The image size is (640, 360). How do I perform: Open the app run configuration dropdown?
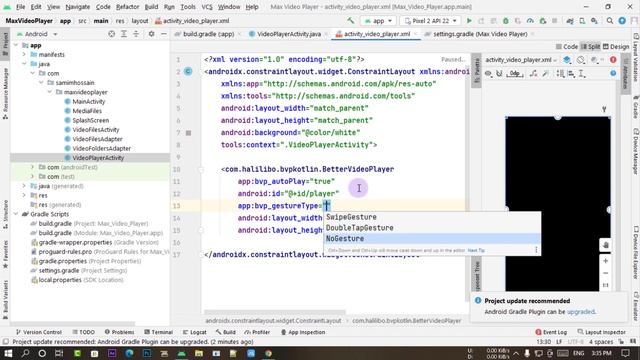pos(378,20)
